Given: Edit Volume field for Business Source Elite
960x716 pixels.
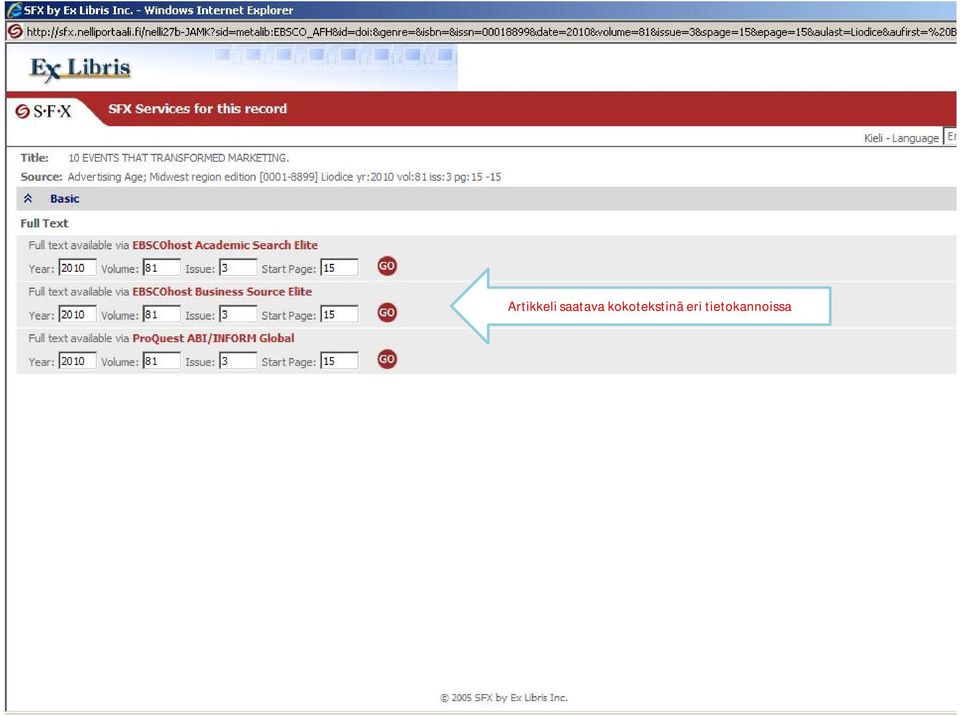Looking at the screenshot, I should tap(162, 314).
